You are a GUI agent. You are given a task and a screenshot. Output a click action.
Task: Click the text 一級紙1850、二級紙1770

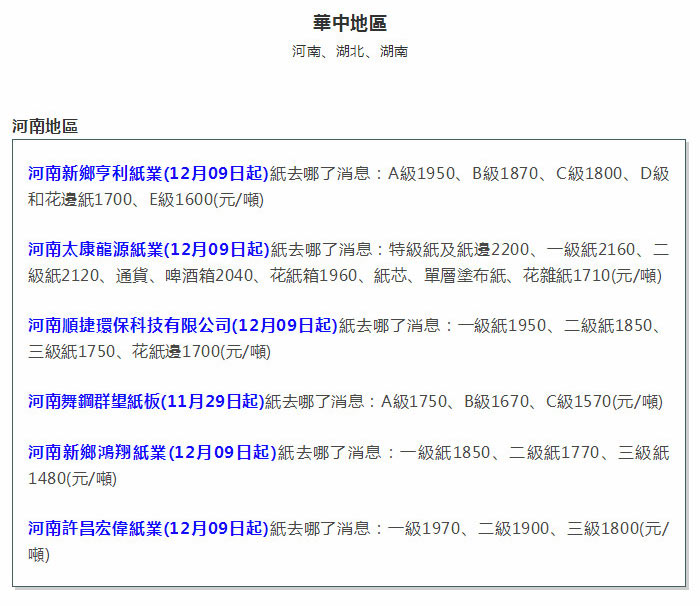[500, 452]
